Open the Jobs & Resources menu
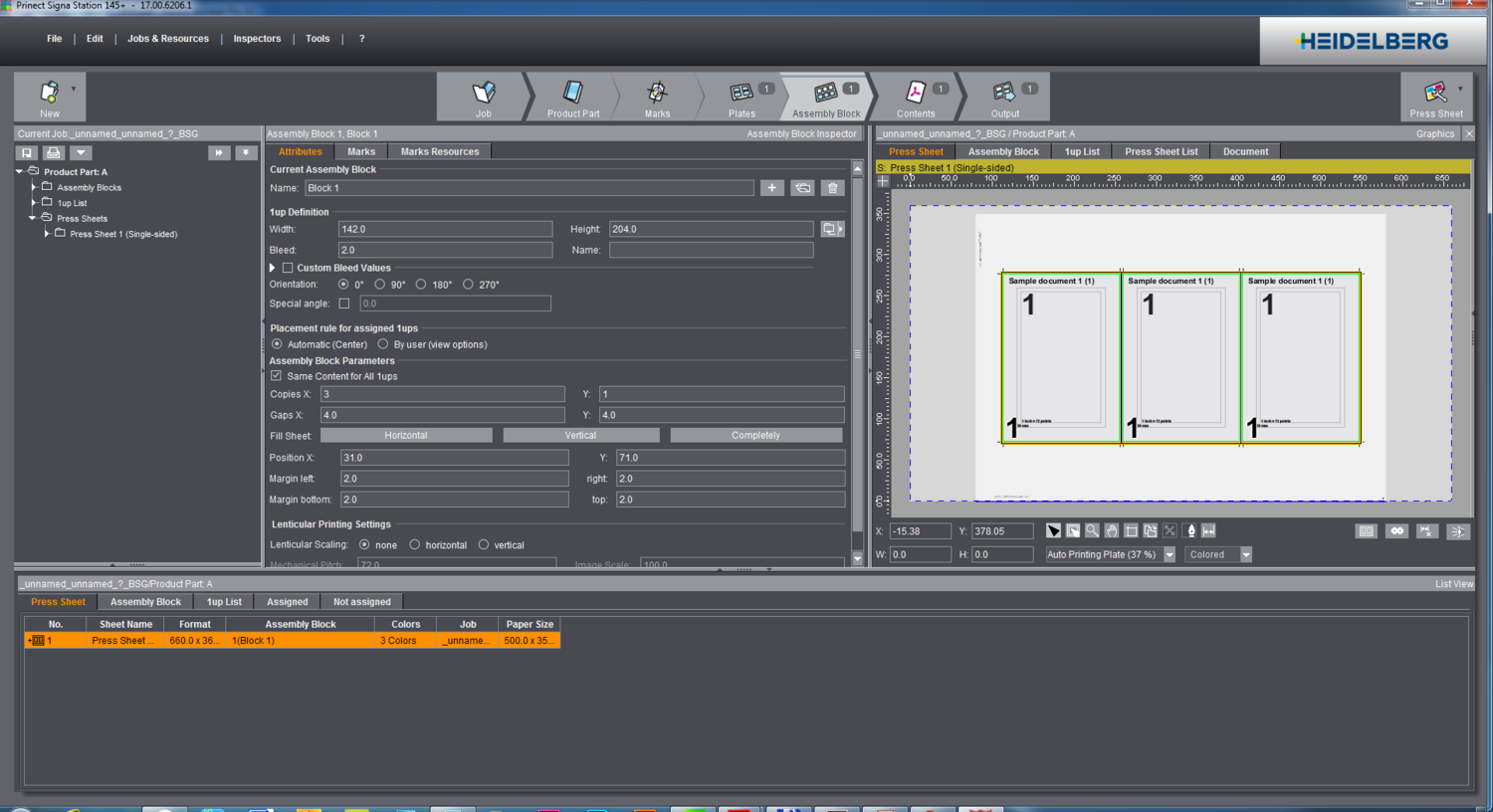1493x812 pixels. 168,39
